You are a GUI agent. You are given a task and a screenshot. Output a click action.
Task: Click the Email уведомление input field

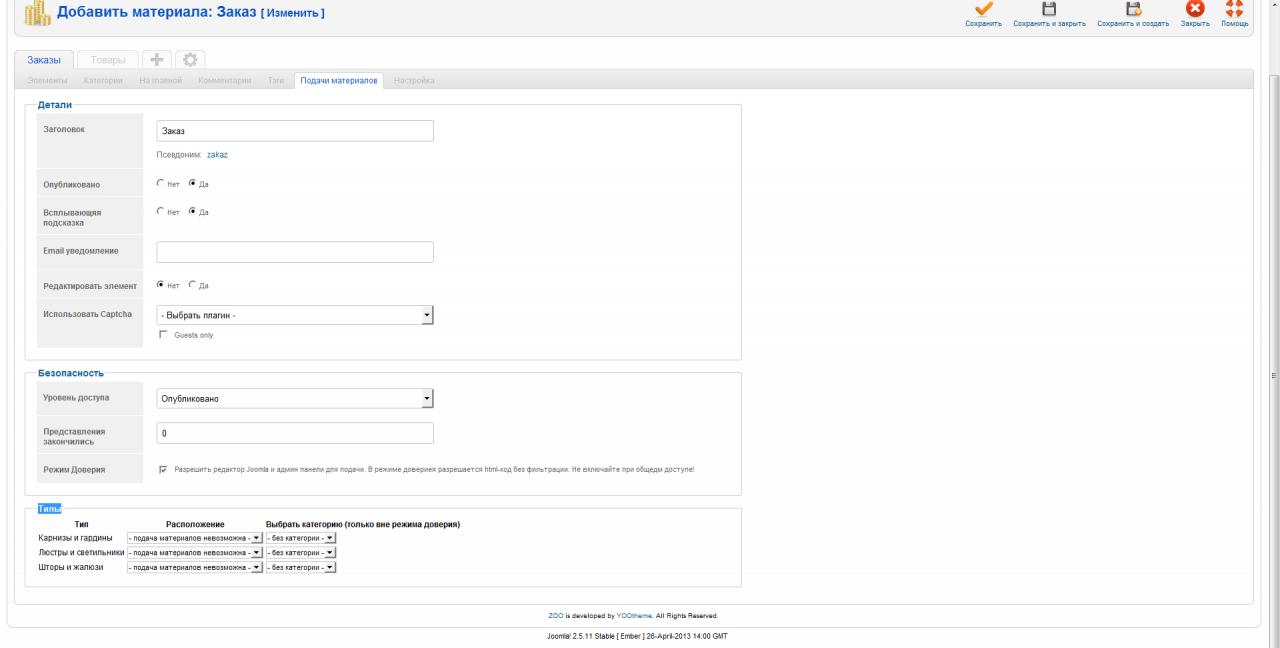[x=295, y=252]
